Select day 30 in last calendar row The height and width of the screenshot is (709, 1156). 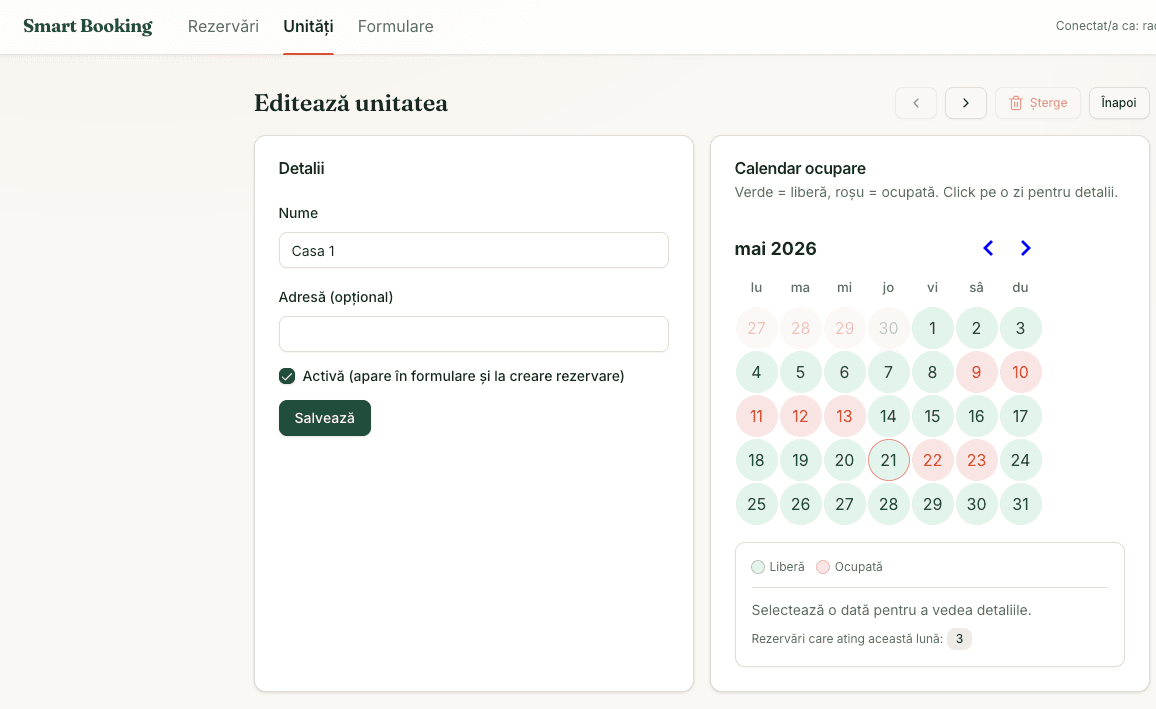click(x=976, y=504)
